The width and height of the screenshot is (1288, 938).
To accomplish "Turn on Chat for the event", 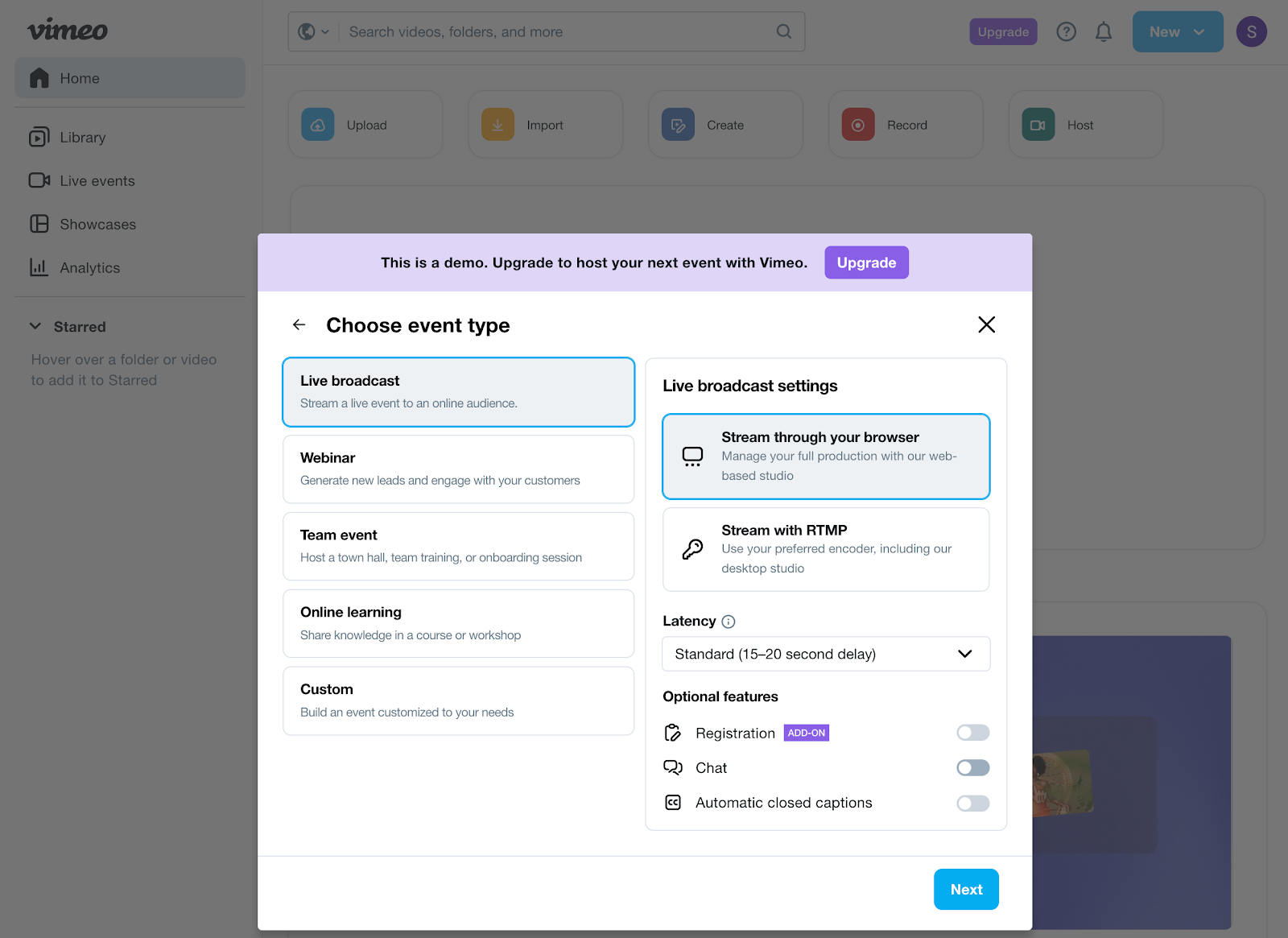I will [972, 767].
